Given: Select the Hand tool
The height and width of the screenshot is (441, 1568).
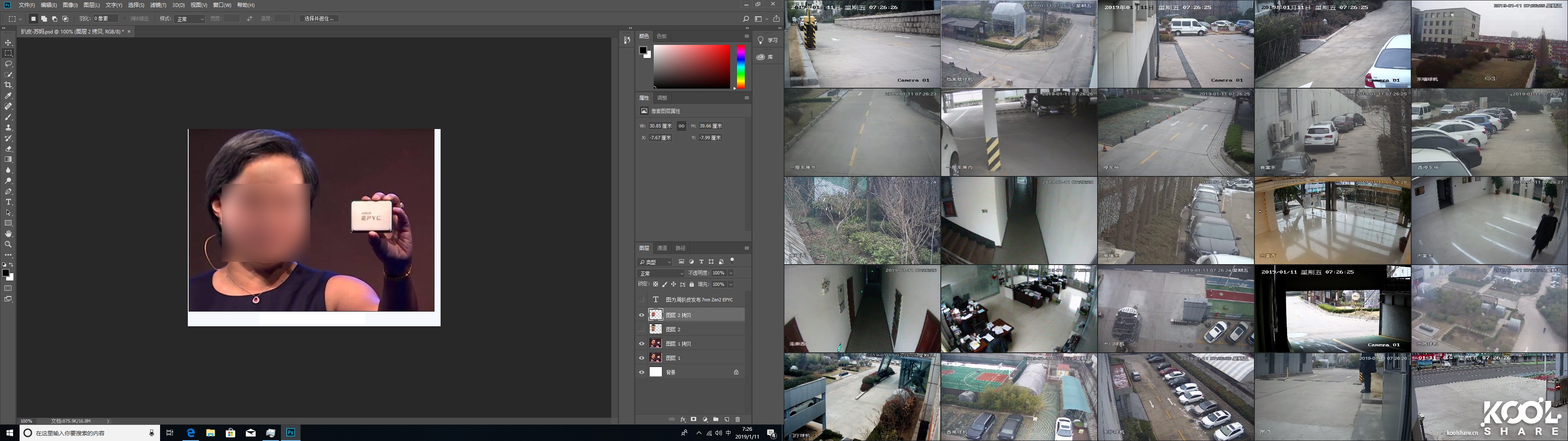Looking at the screenshot, I should pos(8,234).
